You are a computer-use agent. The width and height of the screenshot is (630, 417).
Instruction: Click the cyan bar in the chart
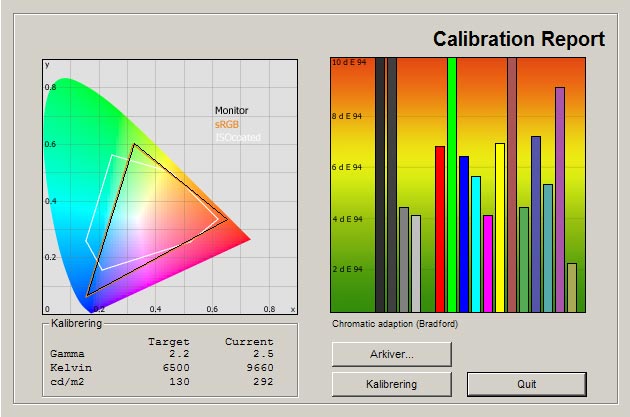(x=476, y=244)
